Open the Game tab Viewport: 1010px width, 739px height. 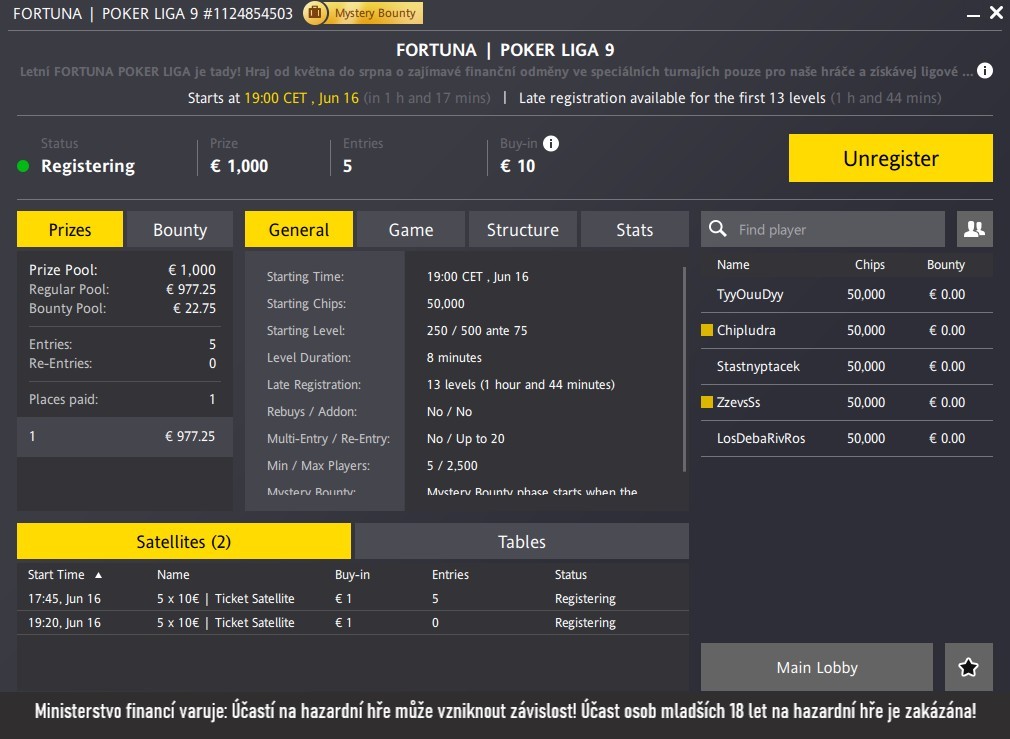point(411,229)
